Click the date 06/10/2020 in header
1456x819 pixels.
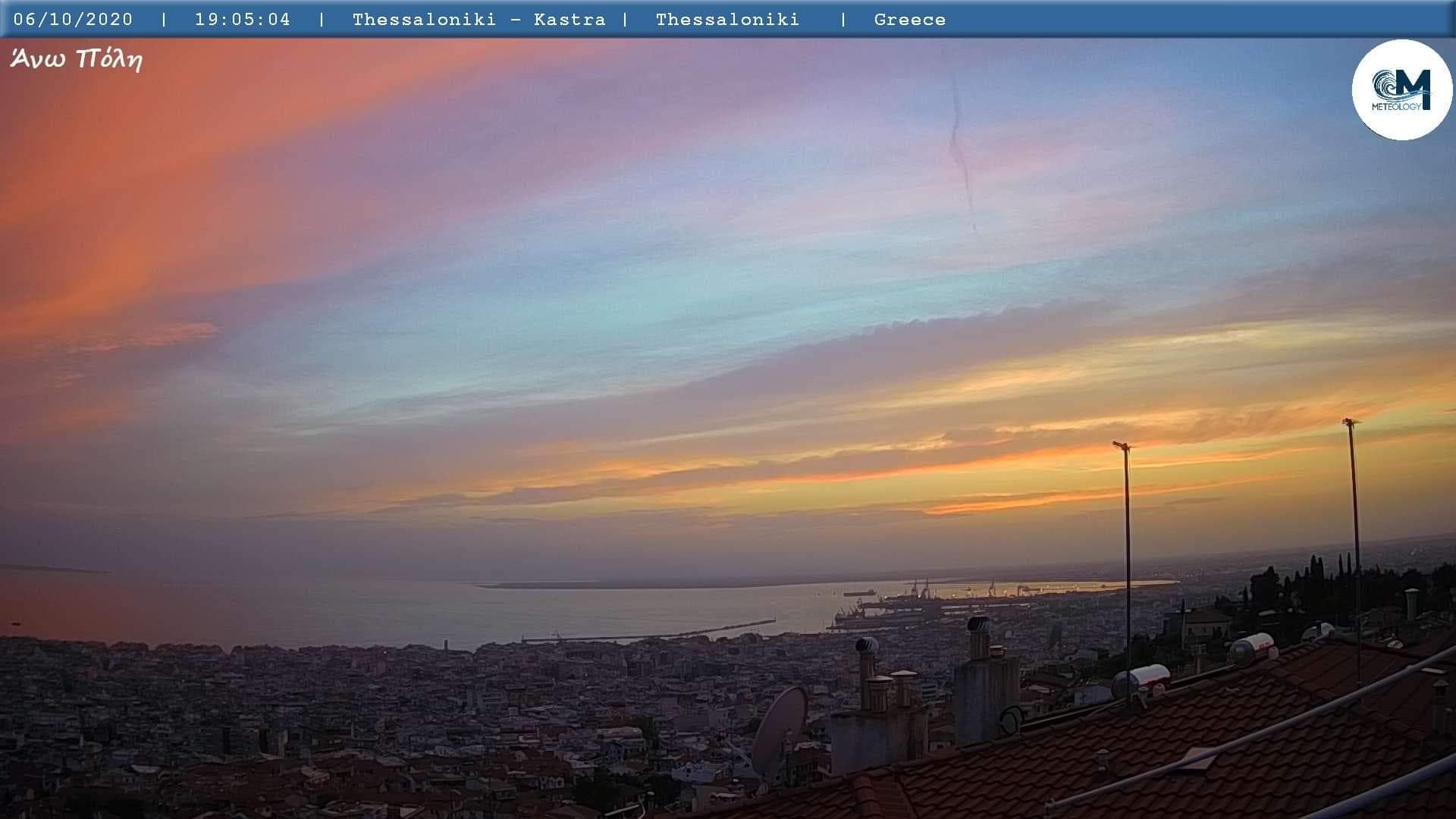73,20
